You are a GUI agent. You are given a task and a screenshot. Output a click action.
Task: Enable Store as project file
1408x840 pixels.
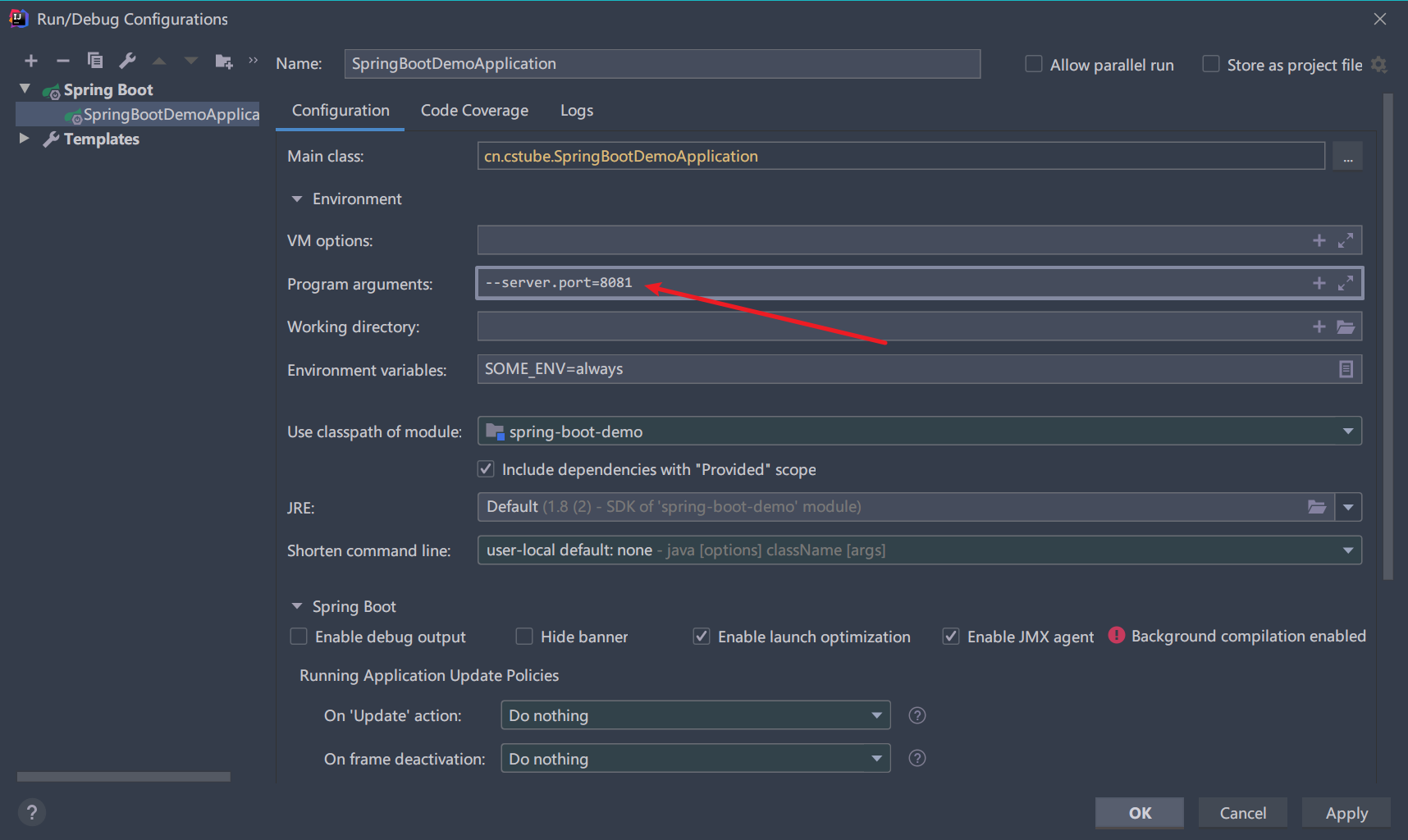[x=1210, y=64]
